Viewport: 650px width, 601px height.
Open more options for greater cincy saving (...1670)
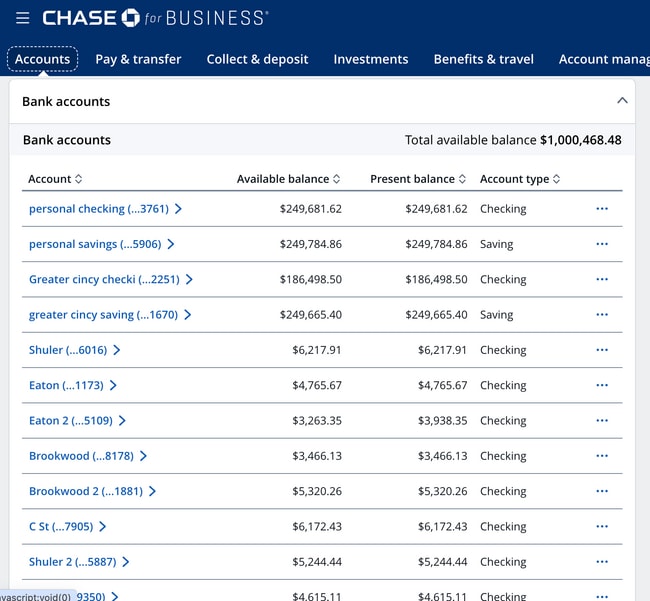click(x=602, y=314)
